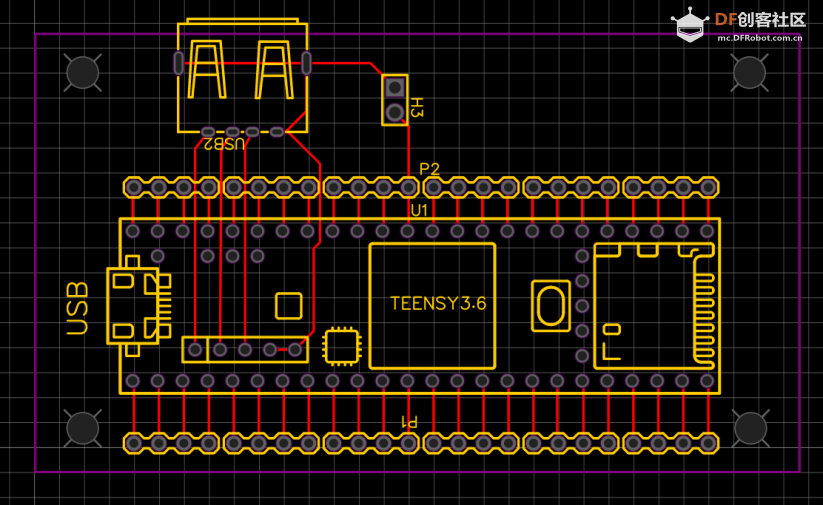Click the mc.DFRobot.com.cn watermark URL

click(x=759, y=38)
